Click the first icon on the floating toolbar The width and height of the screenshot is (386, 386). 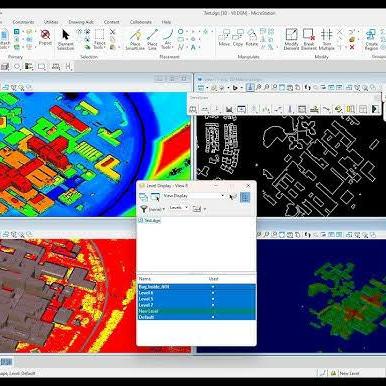pyautogui.click(x=193, y=109)
